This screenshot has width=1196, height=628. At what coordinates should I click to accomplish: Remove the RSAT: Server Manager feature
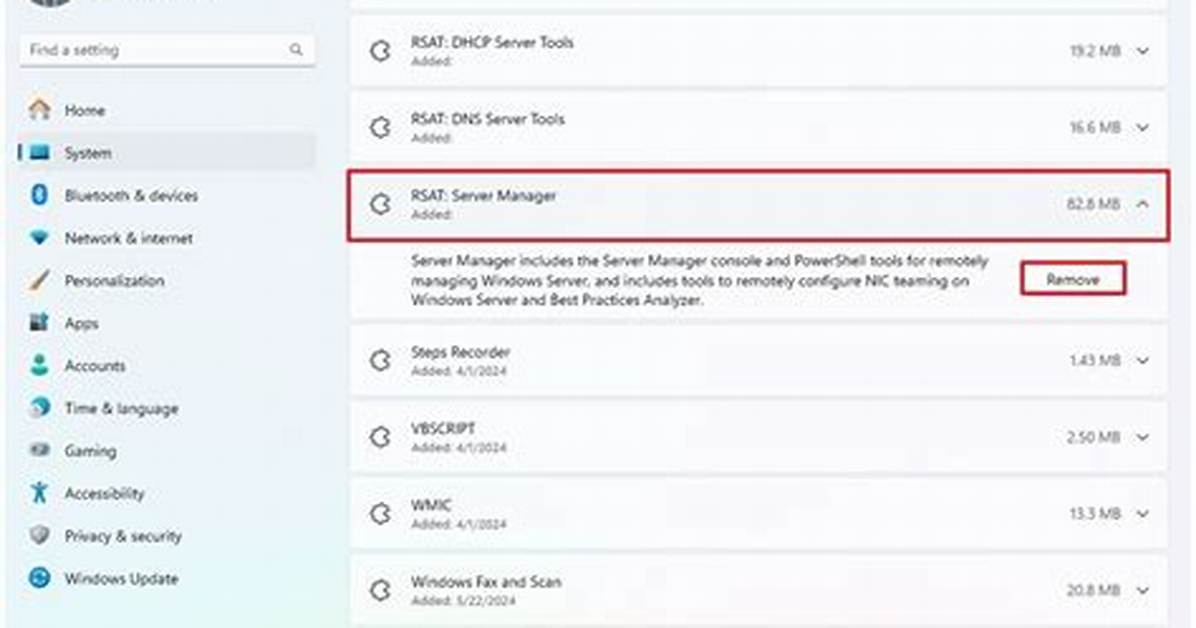[x=1072, y=279]
